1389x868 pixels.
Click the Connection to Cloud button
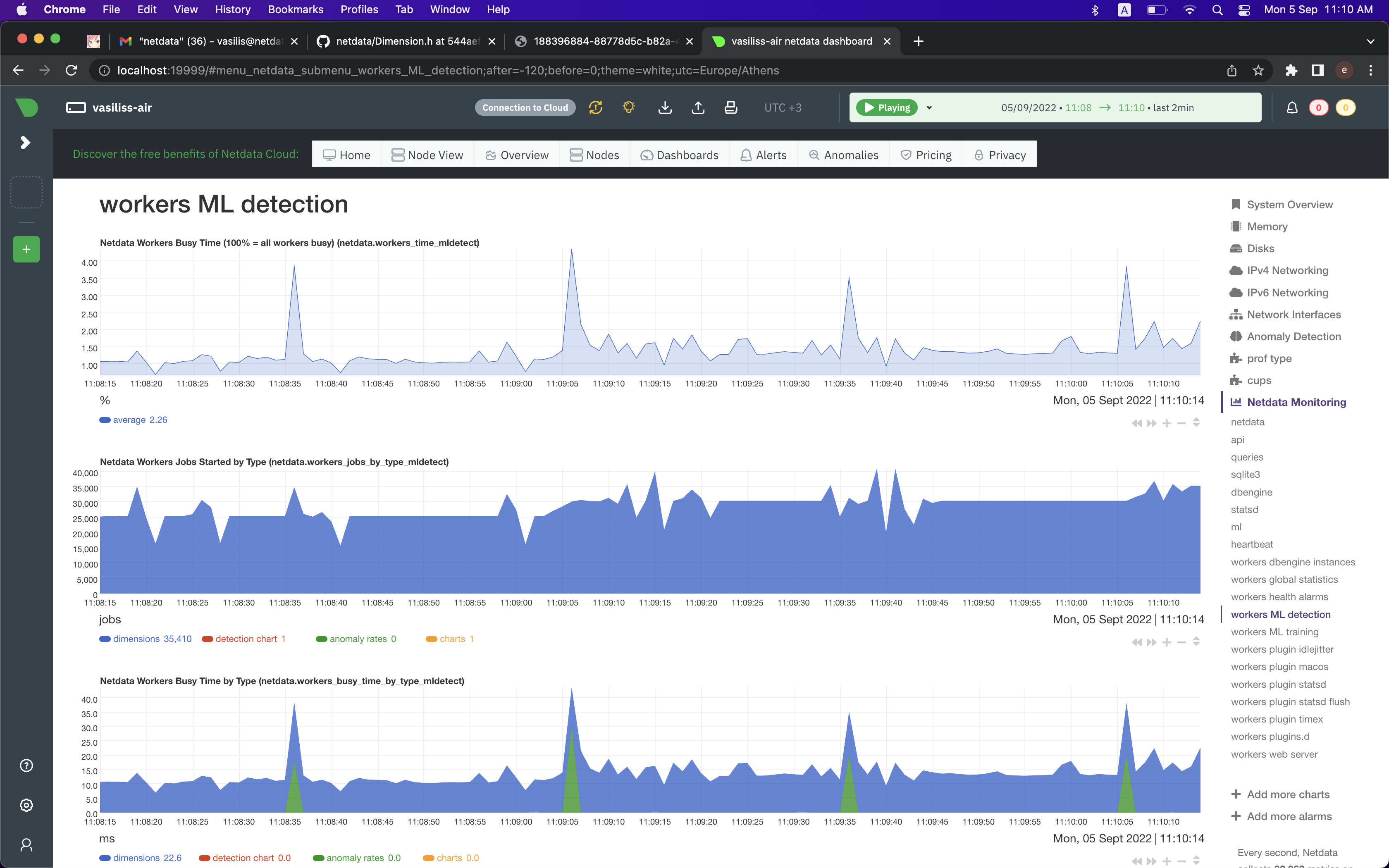coord(525,107)
